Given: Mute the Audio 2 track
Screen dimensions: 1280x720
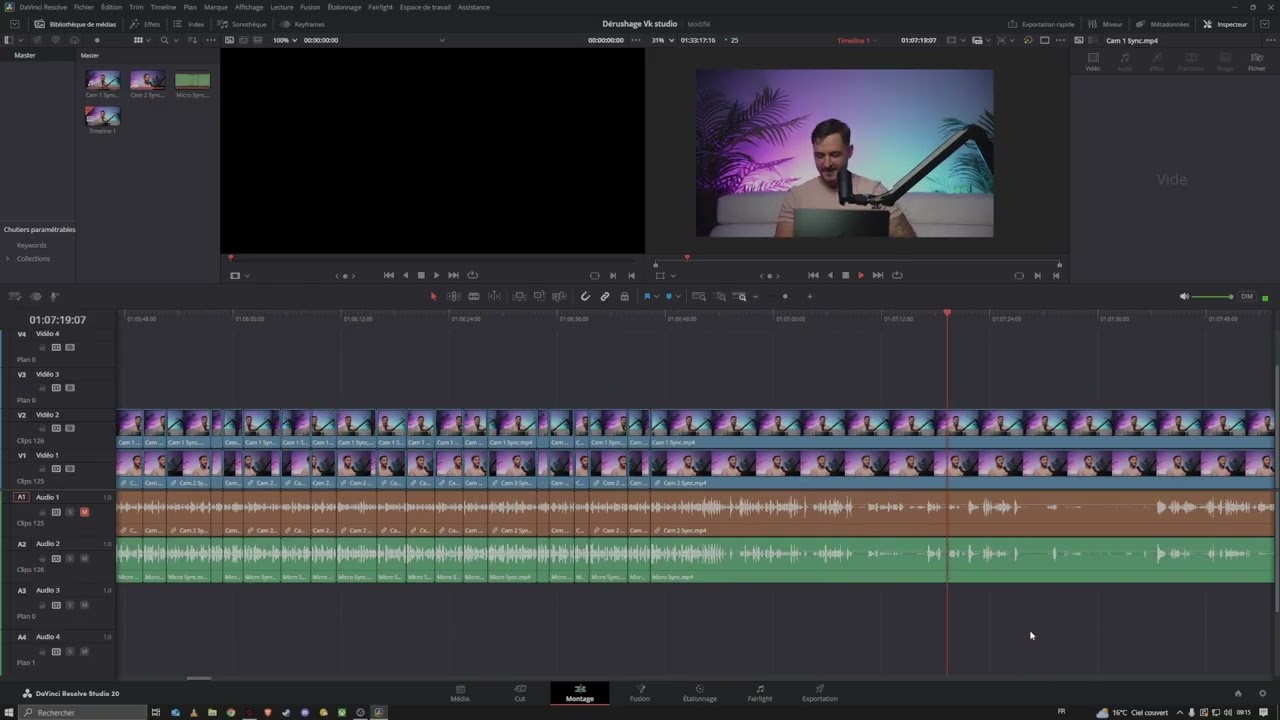Looking at the screenshot, I should pos(84,558).
